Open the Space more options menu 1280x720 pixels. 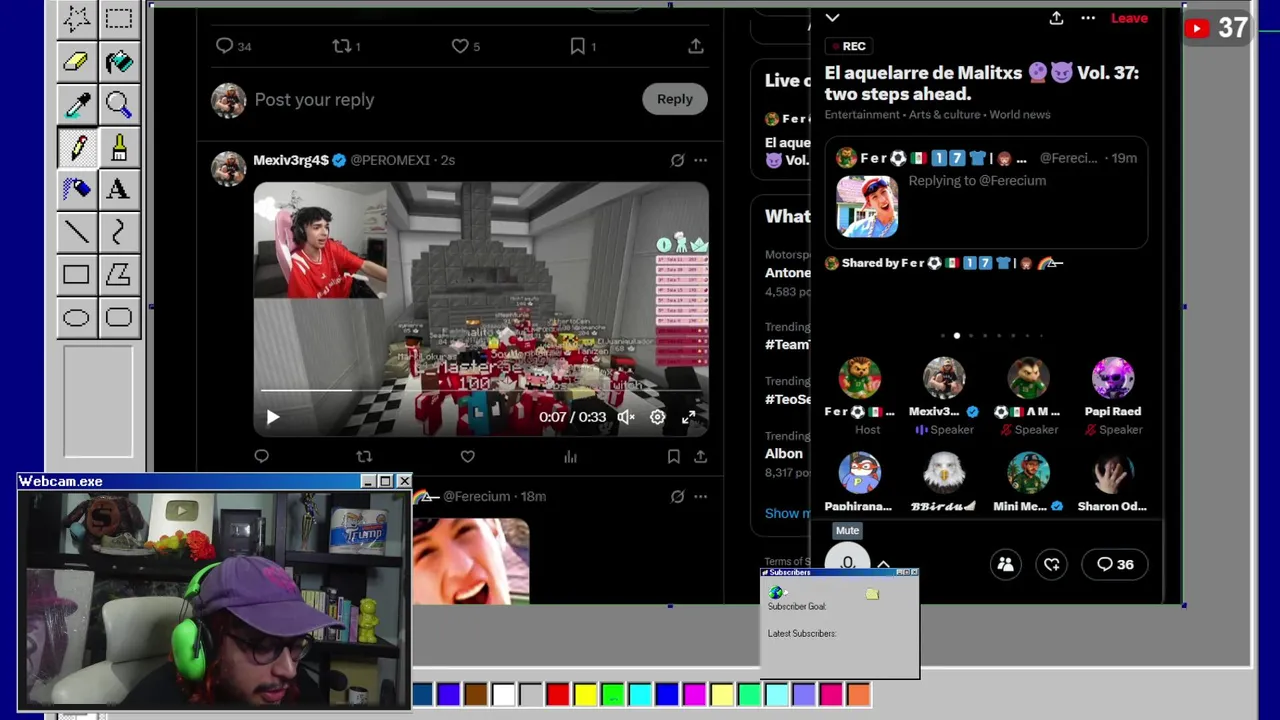pos(1088,18)
